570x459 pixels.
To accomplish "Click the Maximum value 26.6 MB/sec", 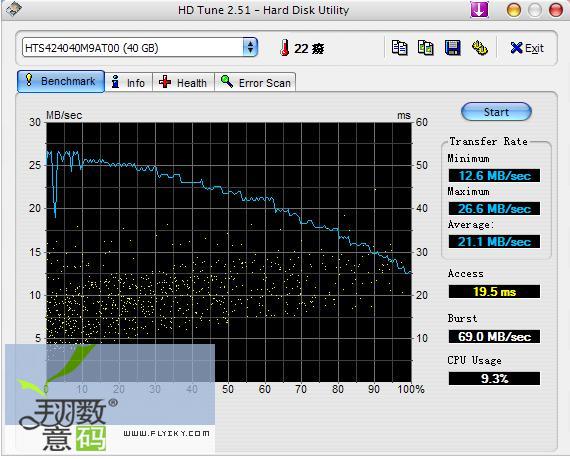I will [x=494, y=209].
